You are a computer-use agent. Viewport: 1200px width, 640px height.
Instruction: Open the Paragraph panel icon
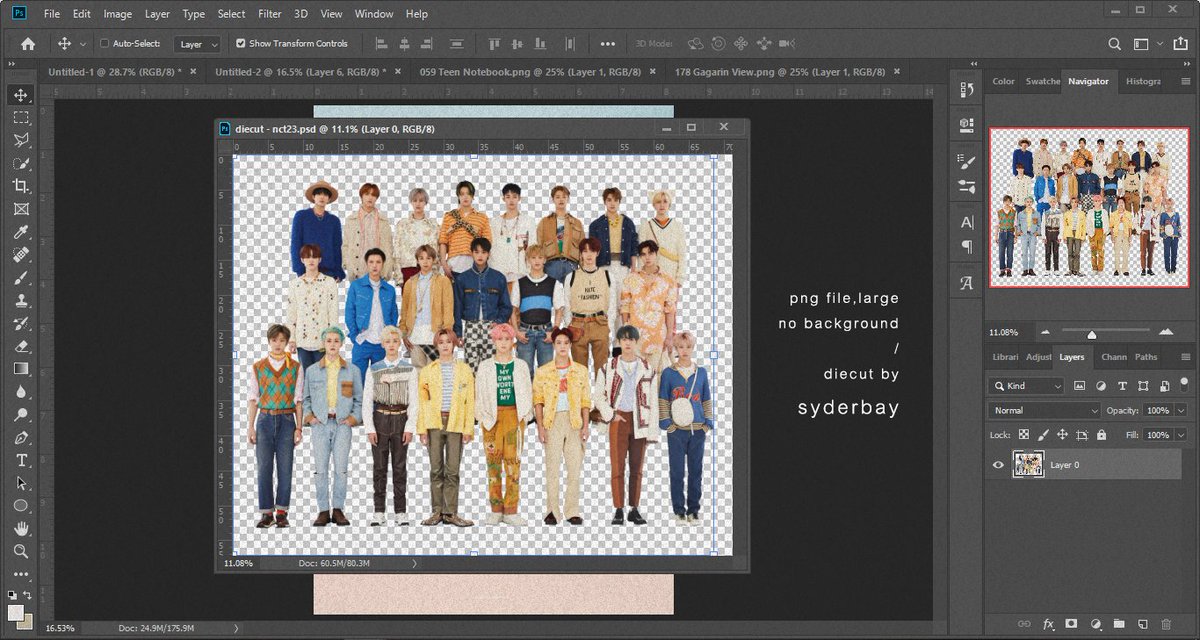966,246
